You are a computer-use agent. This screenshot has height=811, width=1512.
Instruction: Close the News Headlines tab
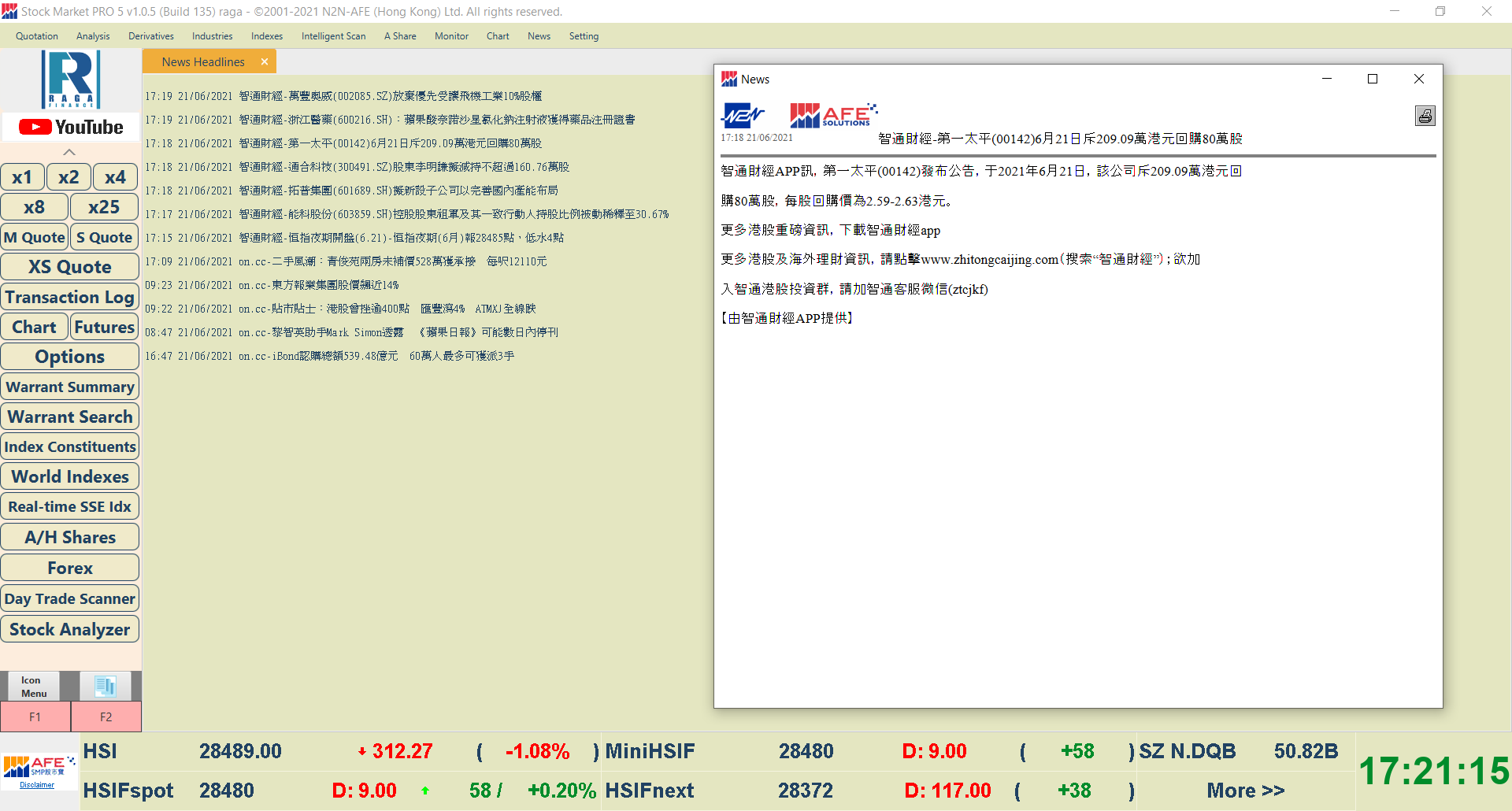[265, 61]
